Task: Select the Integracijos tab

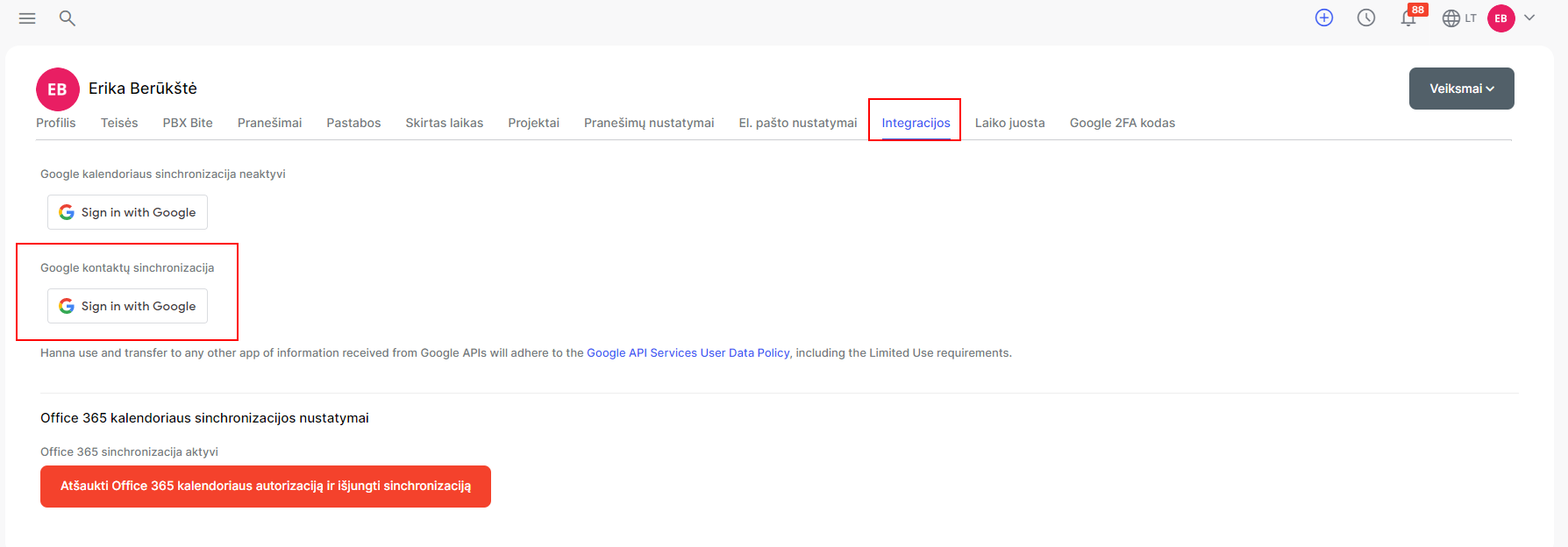Action: coord(916,123)
